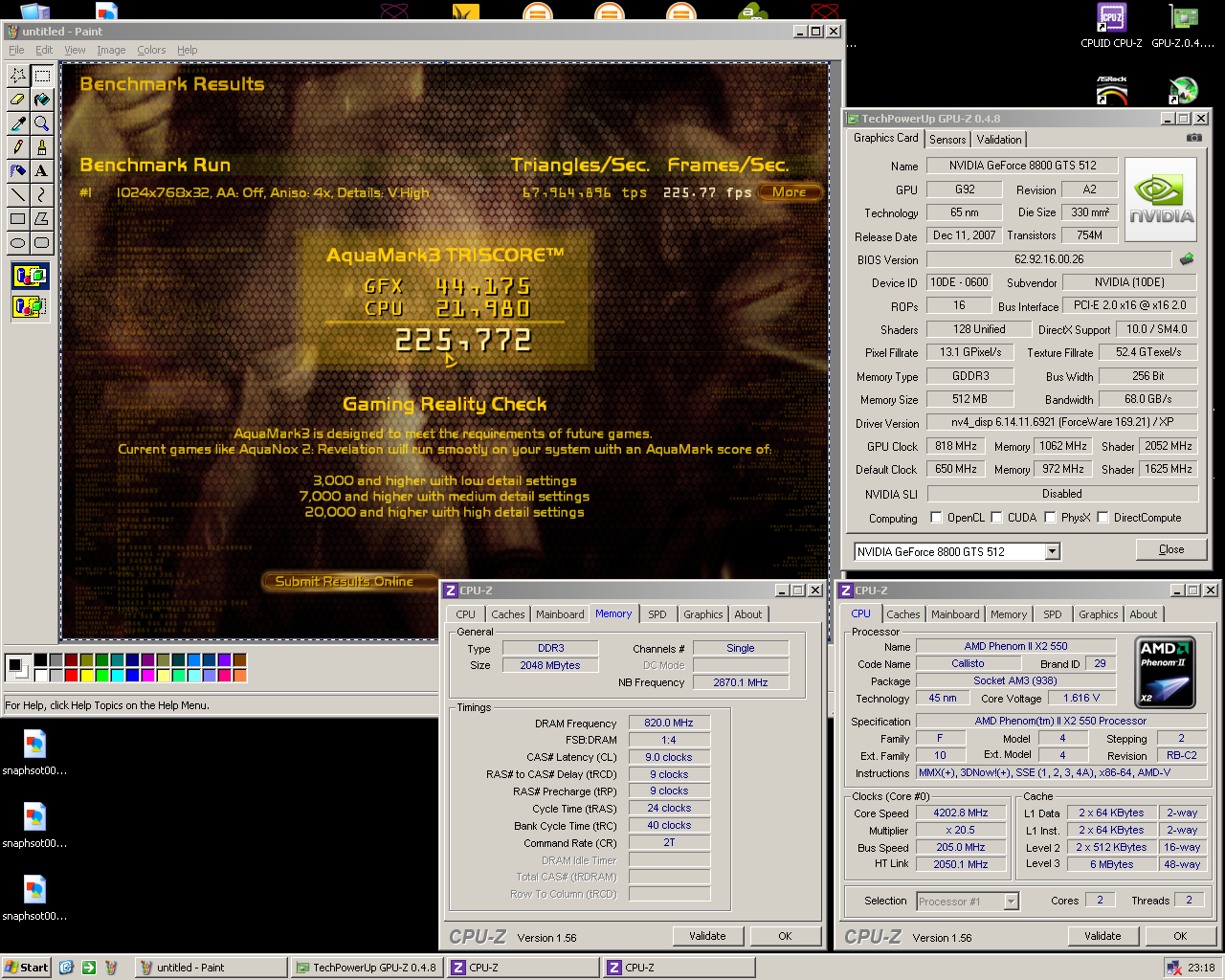
Task: Open the SPD tab in the Memory CPU-Z window
Action: 657,614
